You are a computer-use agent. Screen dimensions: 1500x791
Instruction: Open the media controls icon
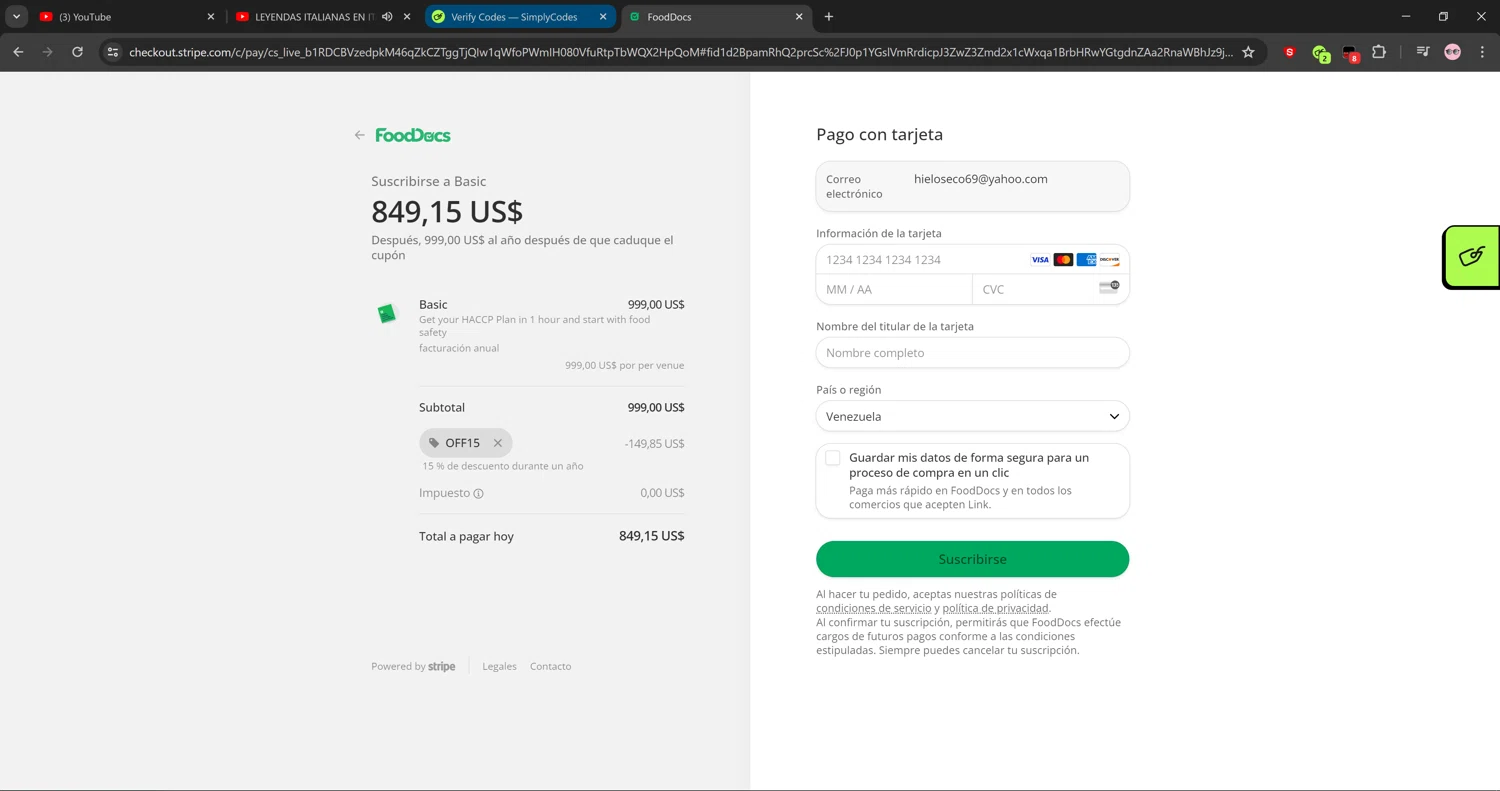[x=1423, y=52]
